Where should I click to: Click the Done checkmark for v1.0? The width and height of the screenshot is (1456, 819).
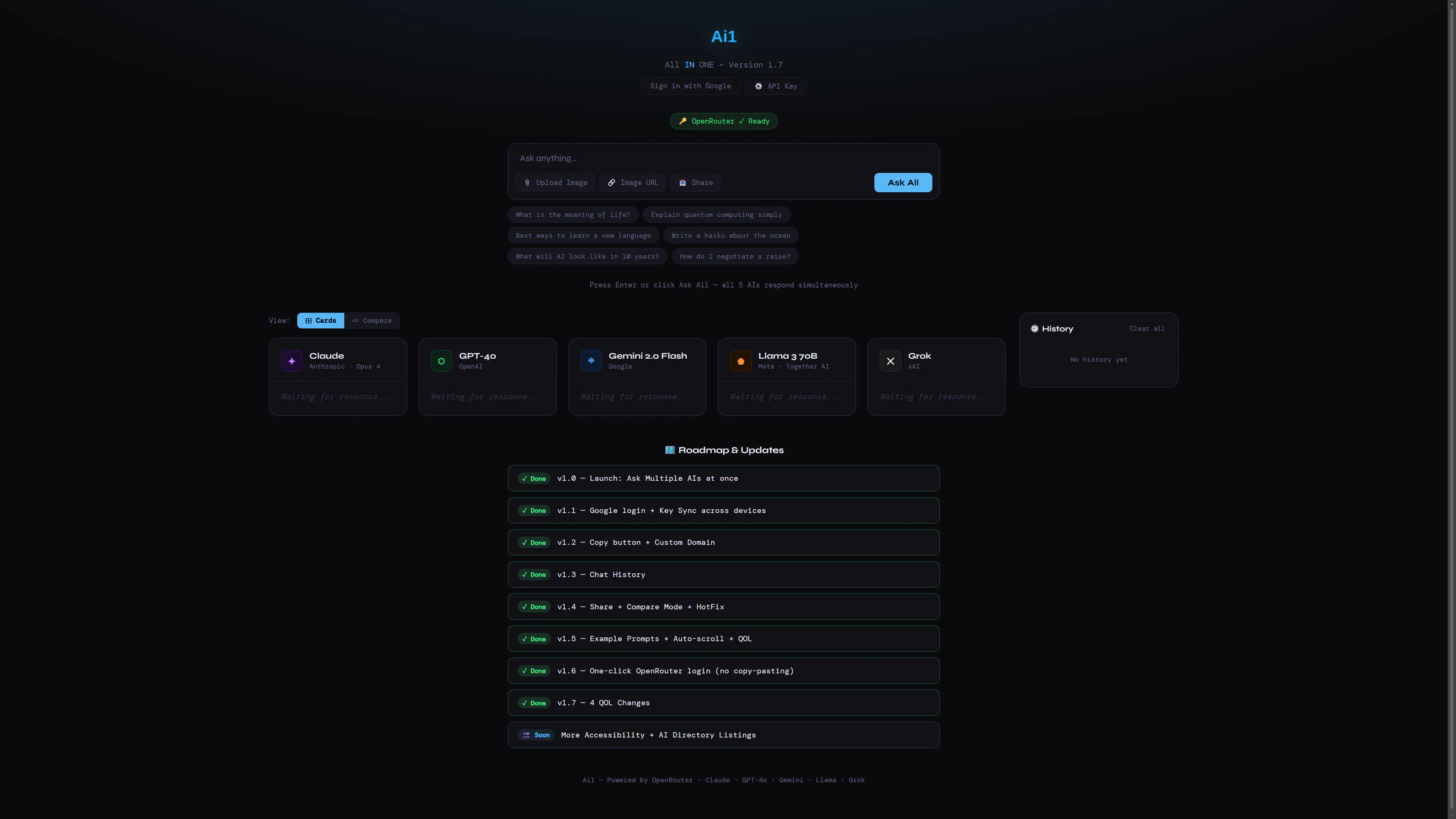pyautogui.click(x=524, y=479)
